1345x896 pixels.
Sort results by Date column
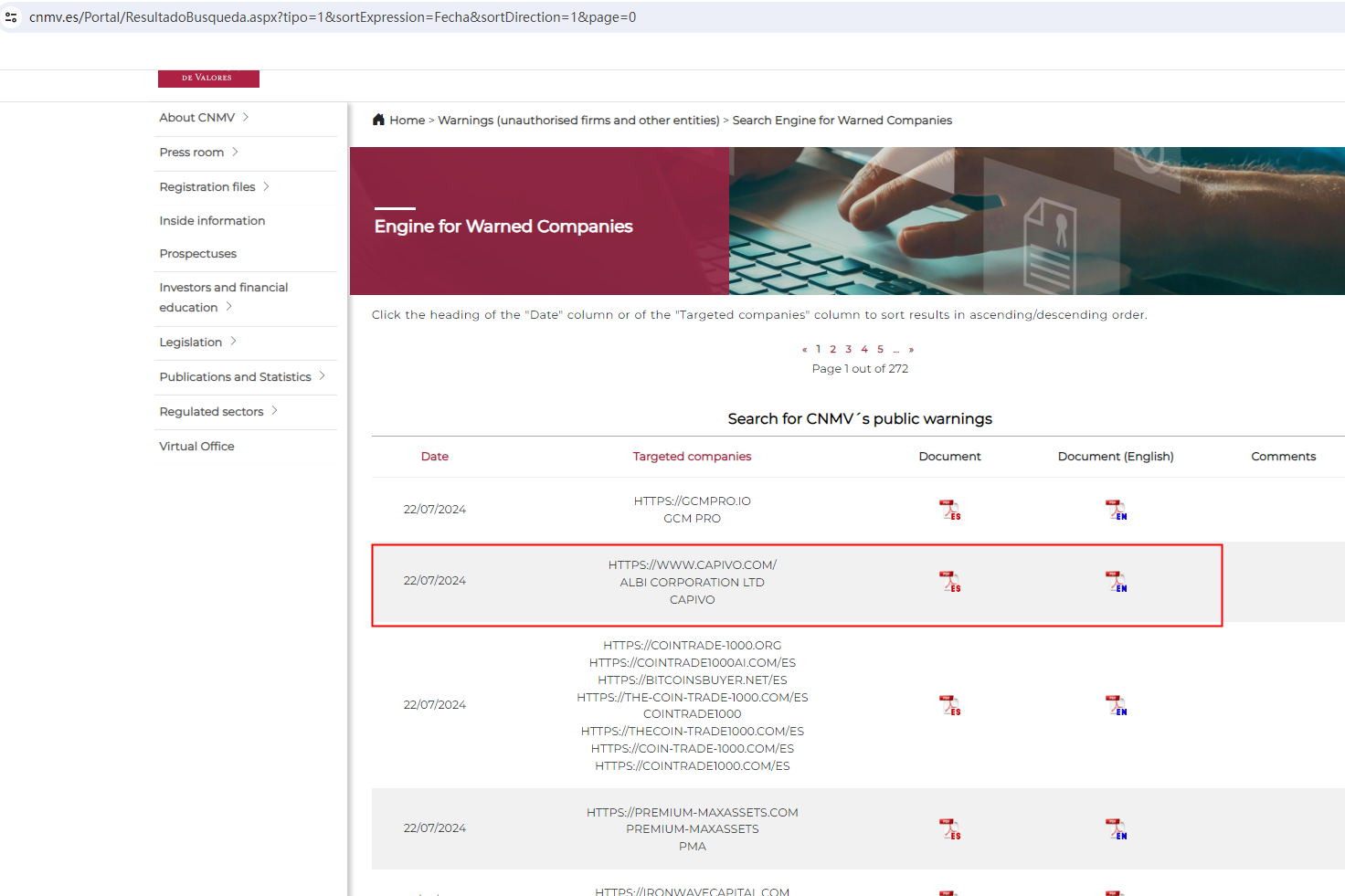[x=435, y=457]
